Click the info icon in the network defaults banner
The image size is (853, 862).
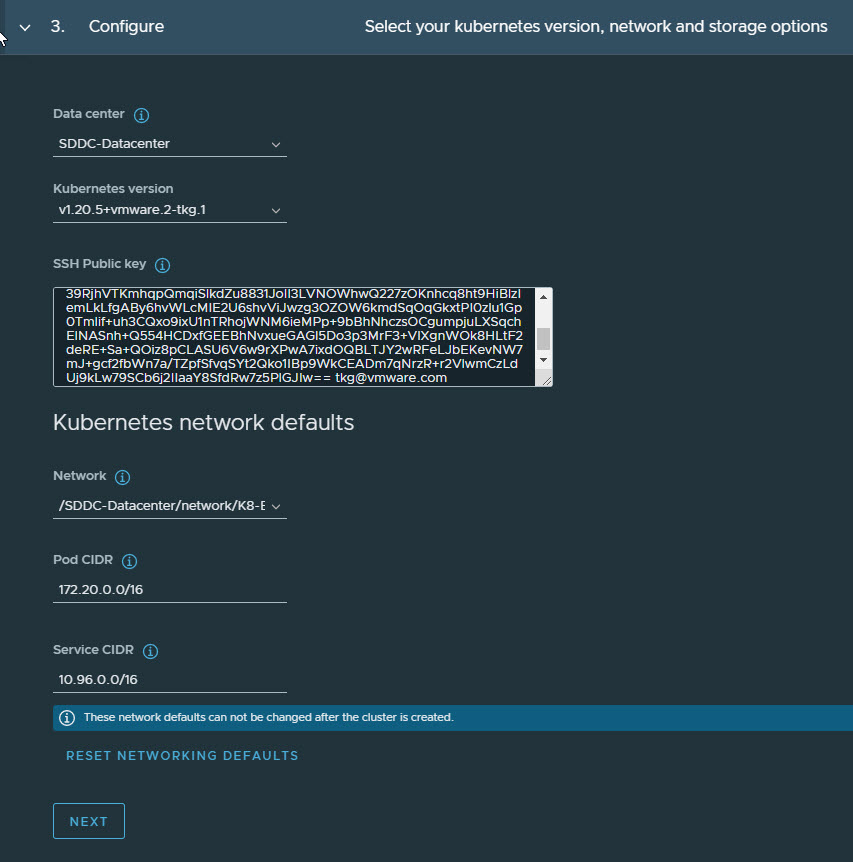(67, 718)
